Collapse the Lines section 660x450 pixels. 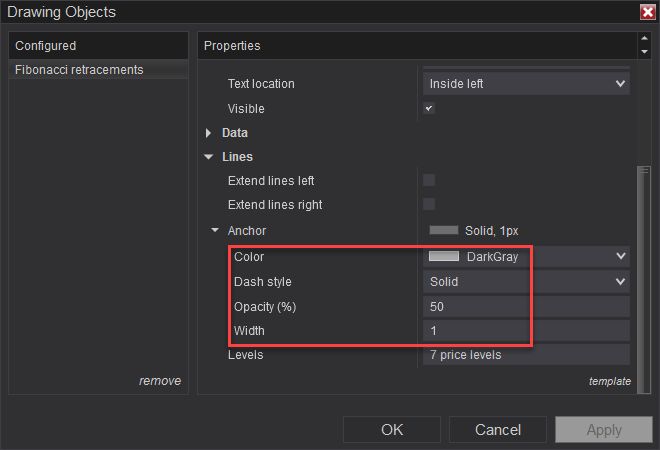(x=209, y=157)
